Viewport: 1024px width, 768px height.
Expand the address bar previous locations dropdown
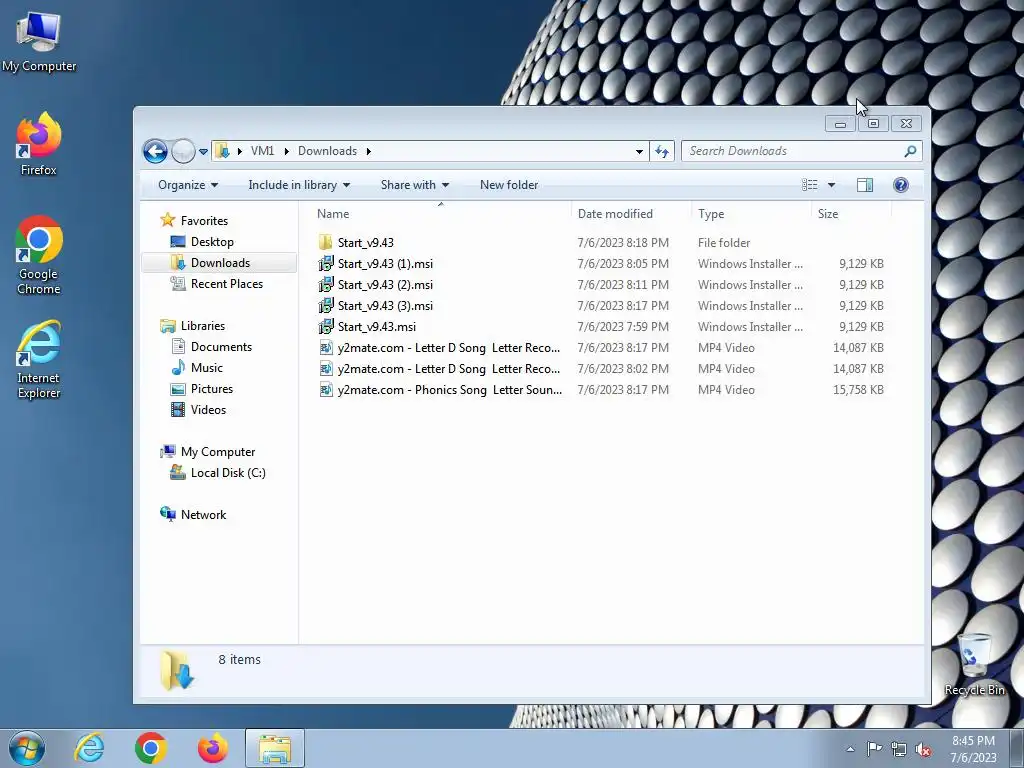pos(639,152)
